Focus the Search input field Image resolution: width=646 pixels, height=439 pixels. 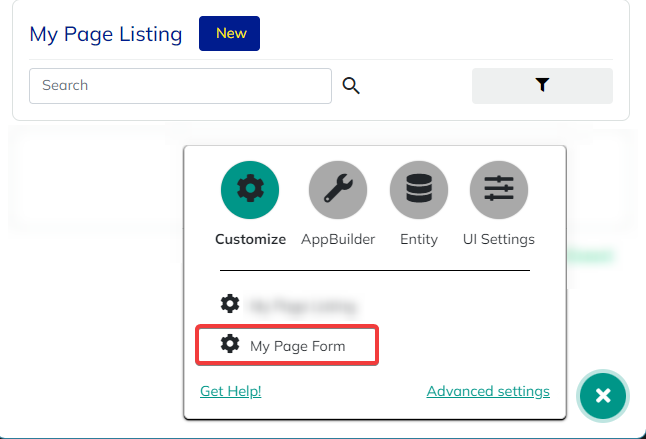point(180,86)
